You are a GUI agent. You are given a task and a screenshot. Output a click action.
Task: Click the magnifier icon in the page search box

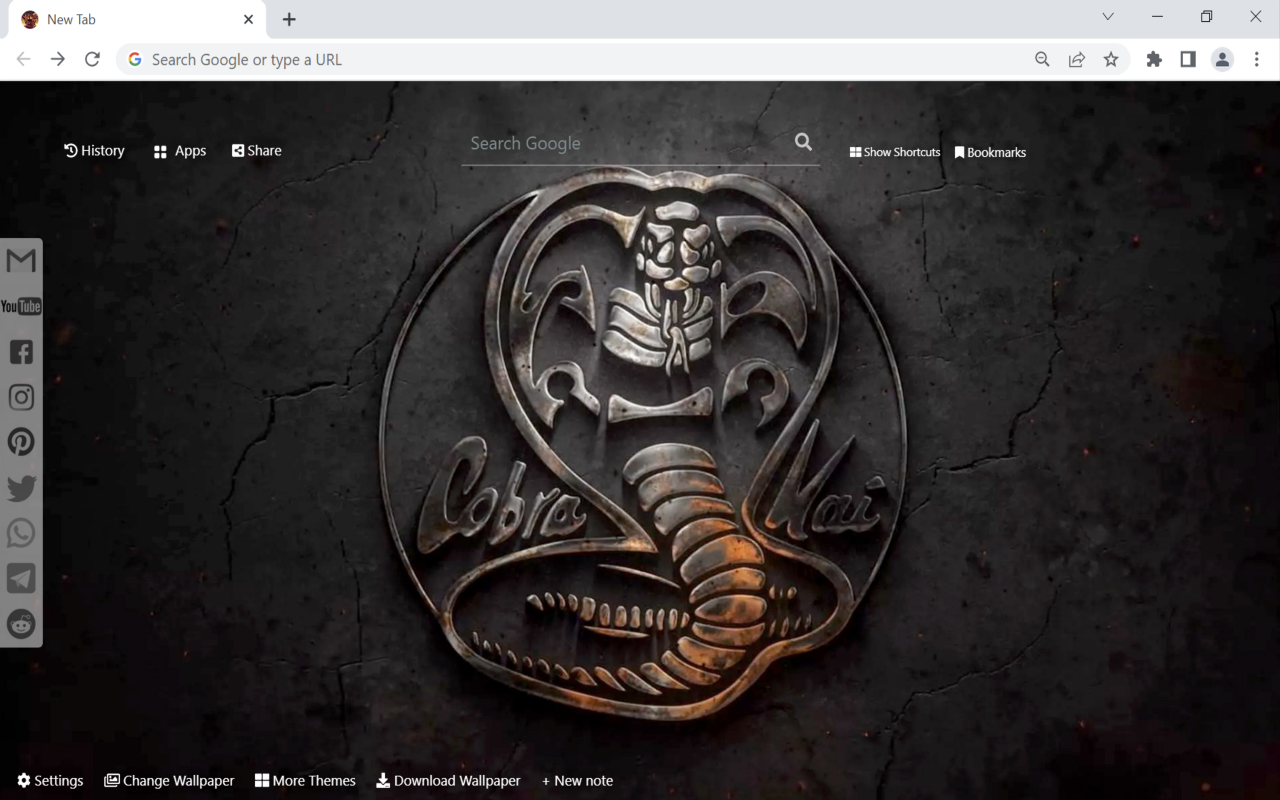pyautogui.click(x=803, y=142)
